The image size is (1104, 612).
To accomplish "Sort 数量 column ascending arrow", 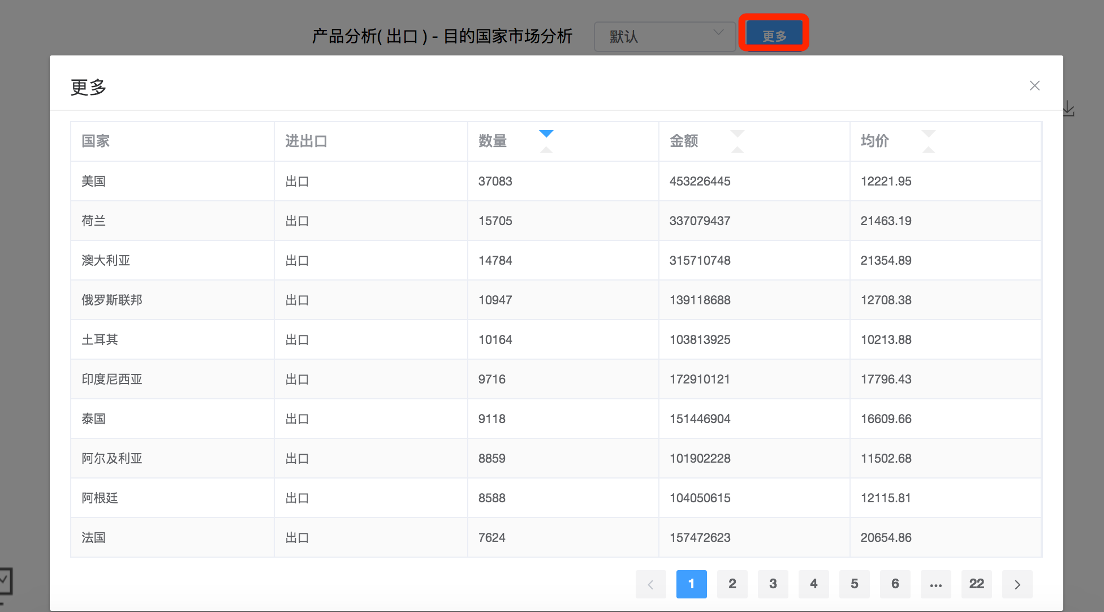I will (546, 149).
